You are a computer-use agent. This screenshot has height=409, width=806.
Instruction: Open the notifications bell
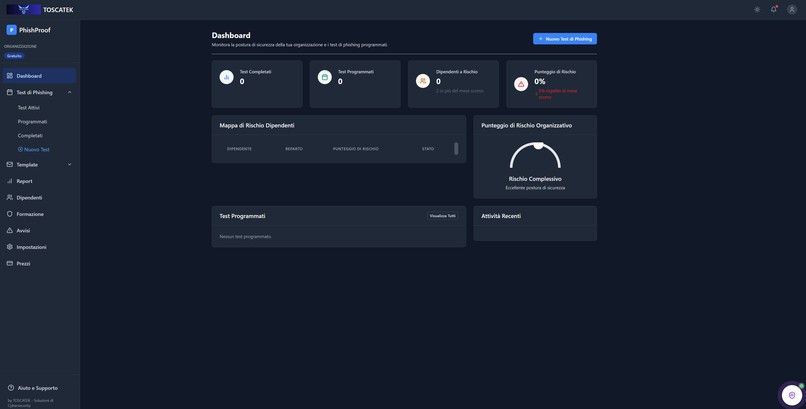pos(774,9)
